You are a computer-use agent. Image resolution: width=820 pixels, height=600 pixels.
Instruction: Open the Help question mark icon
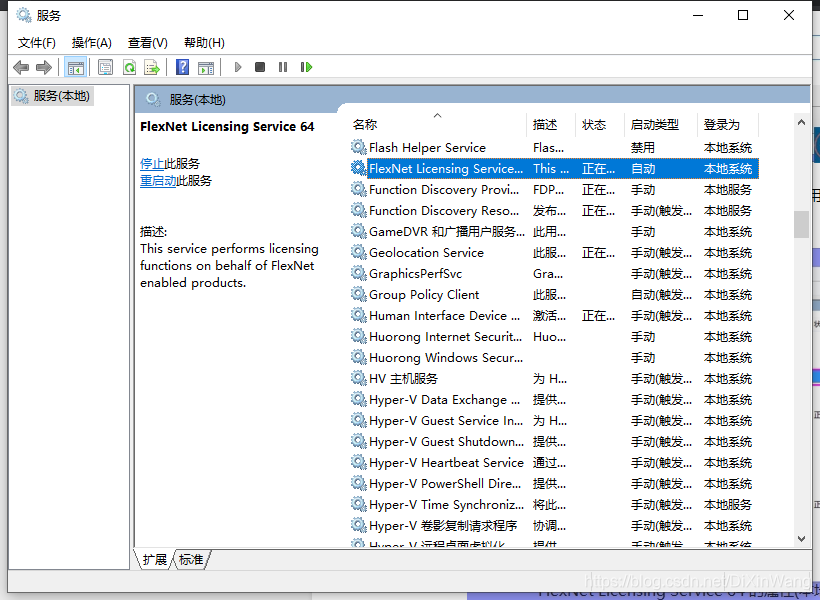click(183, 67)
